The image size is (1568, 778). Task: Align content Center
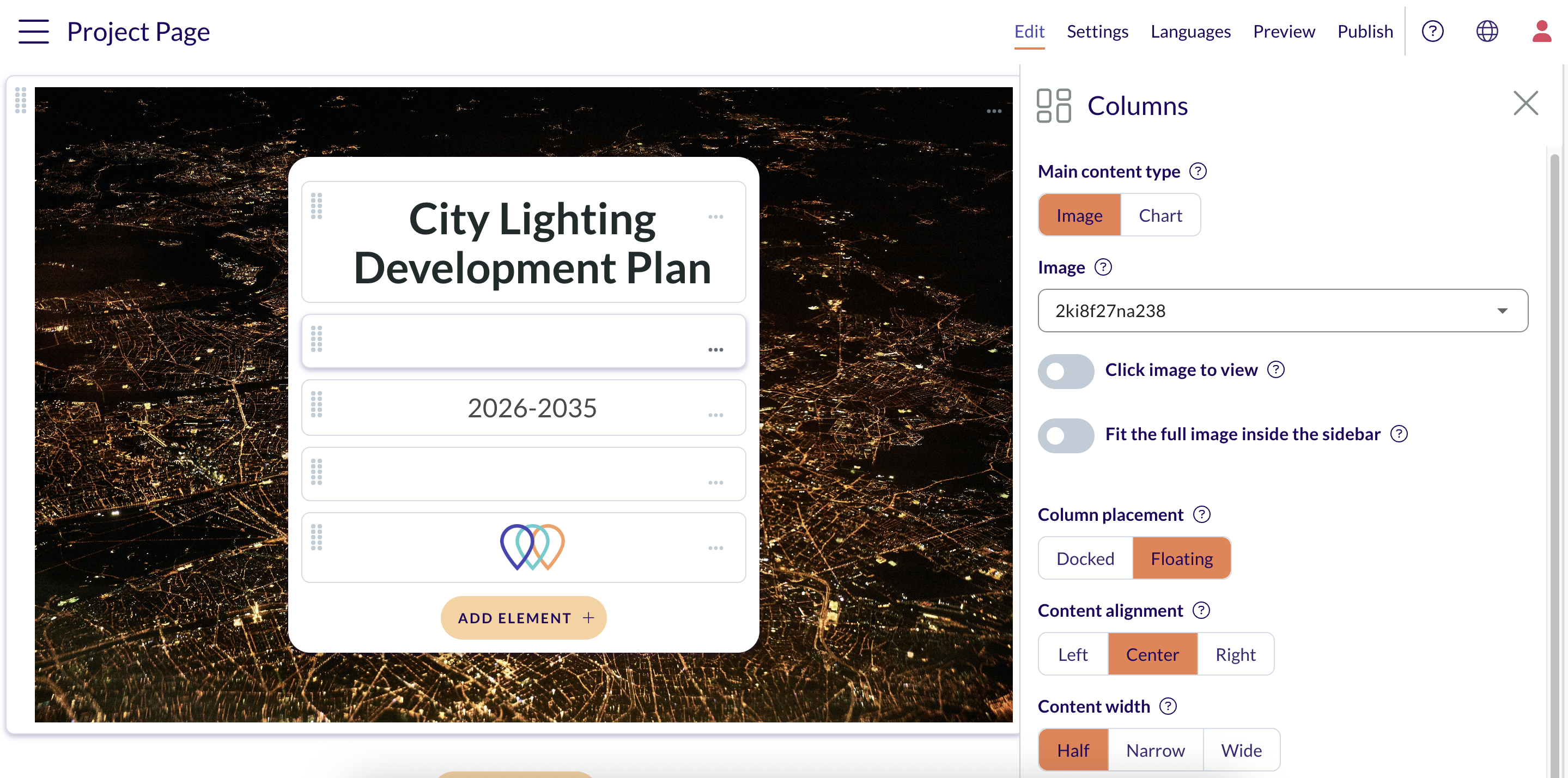1152,654
